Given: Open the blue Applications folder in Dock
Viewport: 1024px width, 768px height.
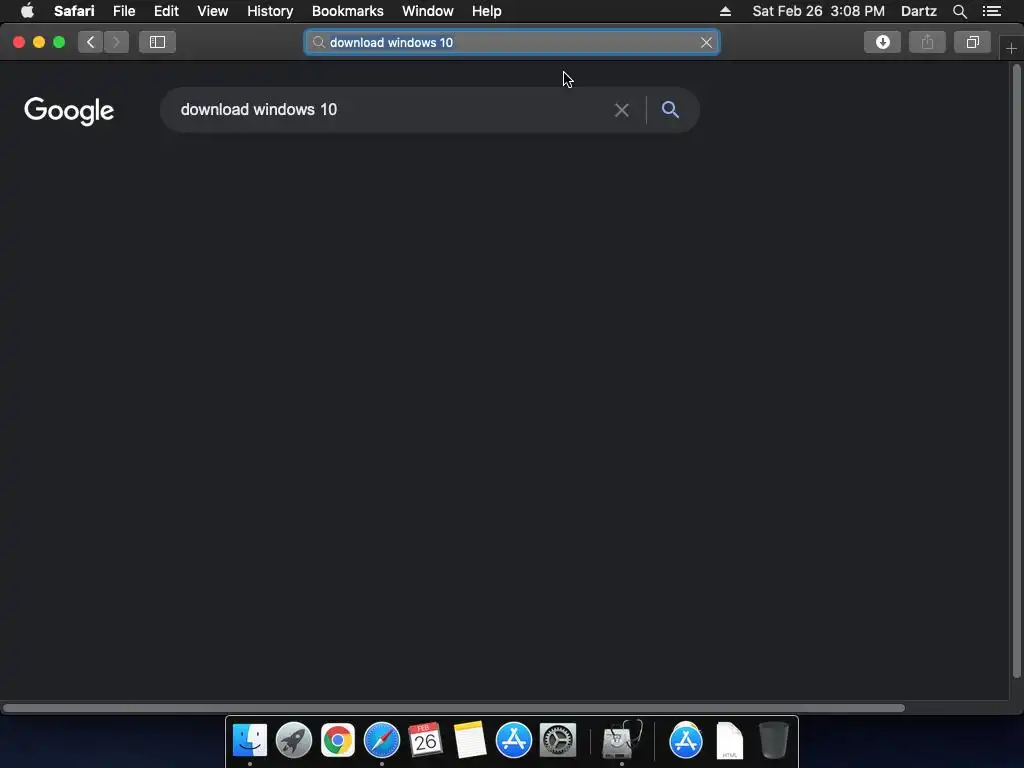Looking at the screenshot, I should click(x=686, y=741).
